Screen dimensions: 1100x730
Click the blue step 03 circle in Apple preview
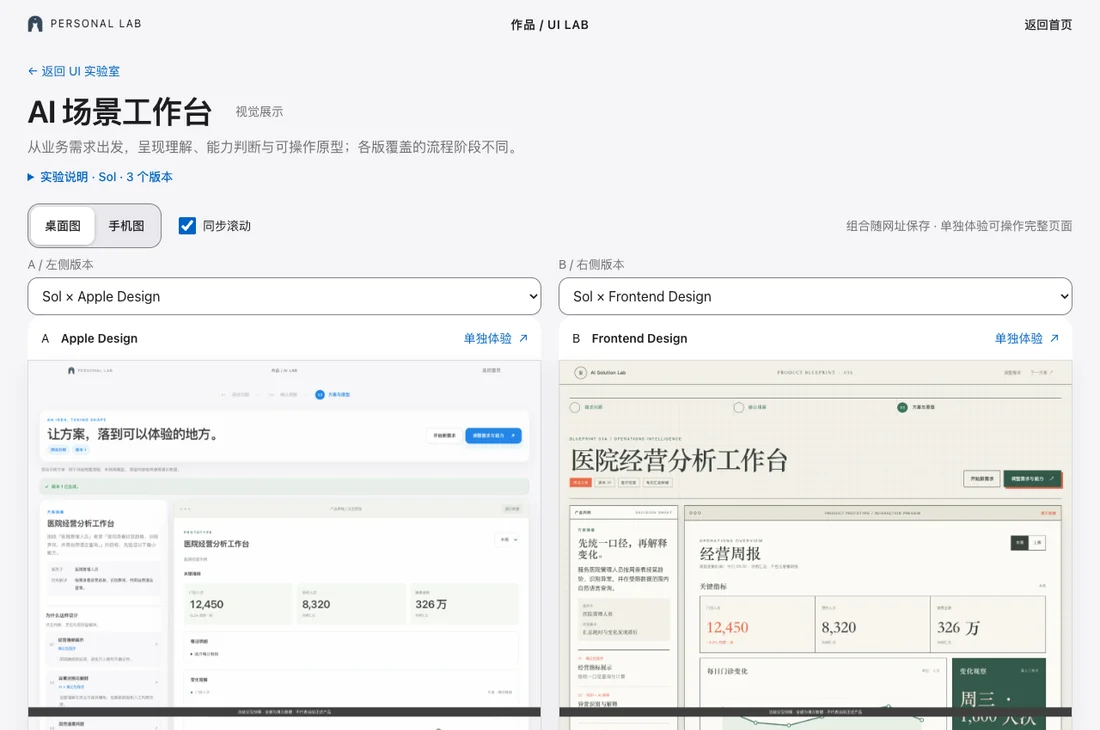tap(320, 395)
